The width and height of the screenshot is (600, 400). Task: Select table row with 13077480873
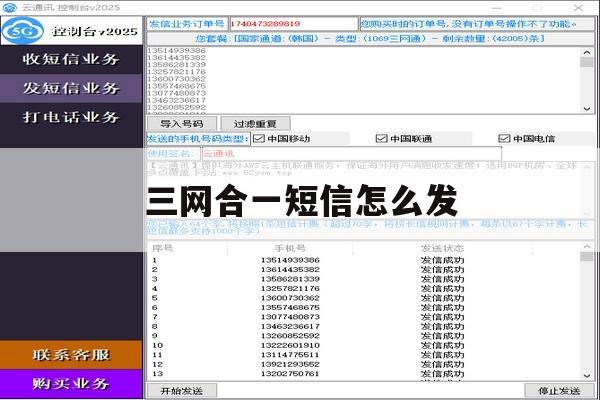364,317
